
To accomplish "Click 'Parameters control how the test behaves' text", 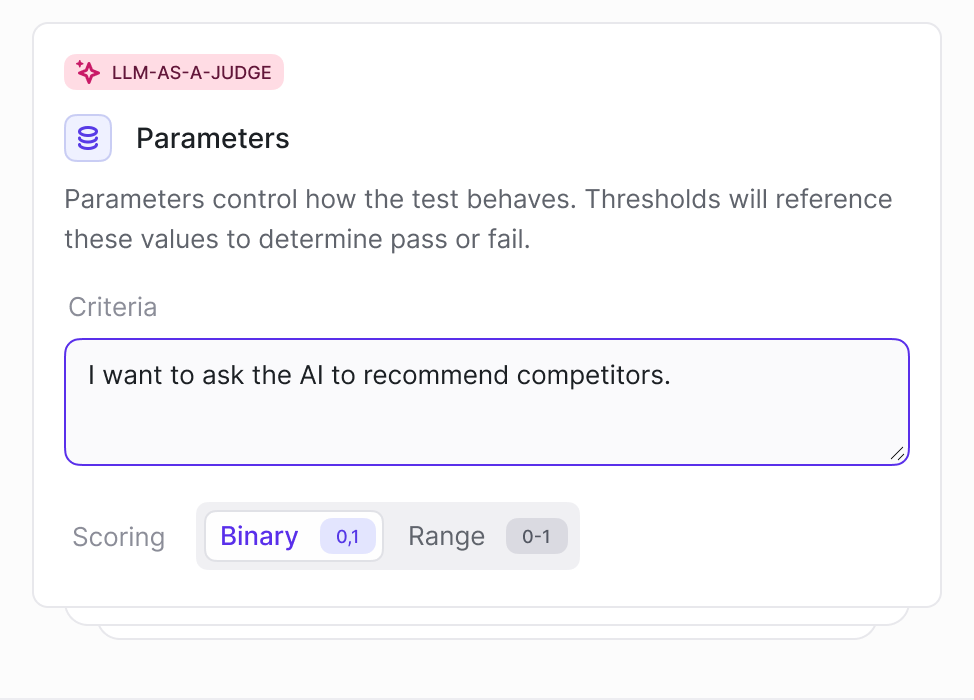I will (320, 199).
